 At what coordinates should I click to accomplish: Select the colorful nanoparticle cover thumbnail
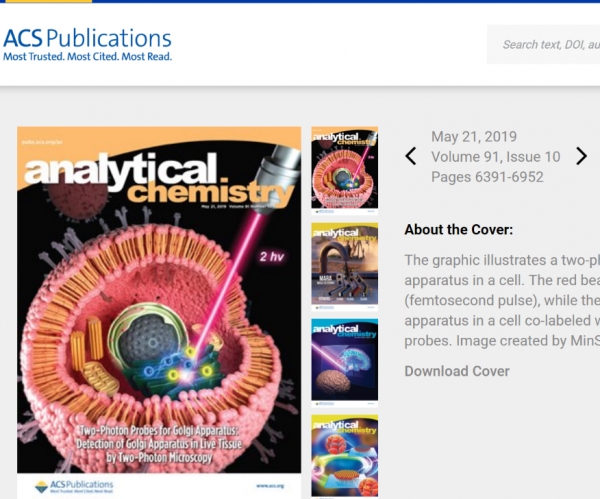click(x=344, y=456)
